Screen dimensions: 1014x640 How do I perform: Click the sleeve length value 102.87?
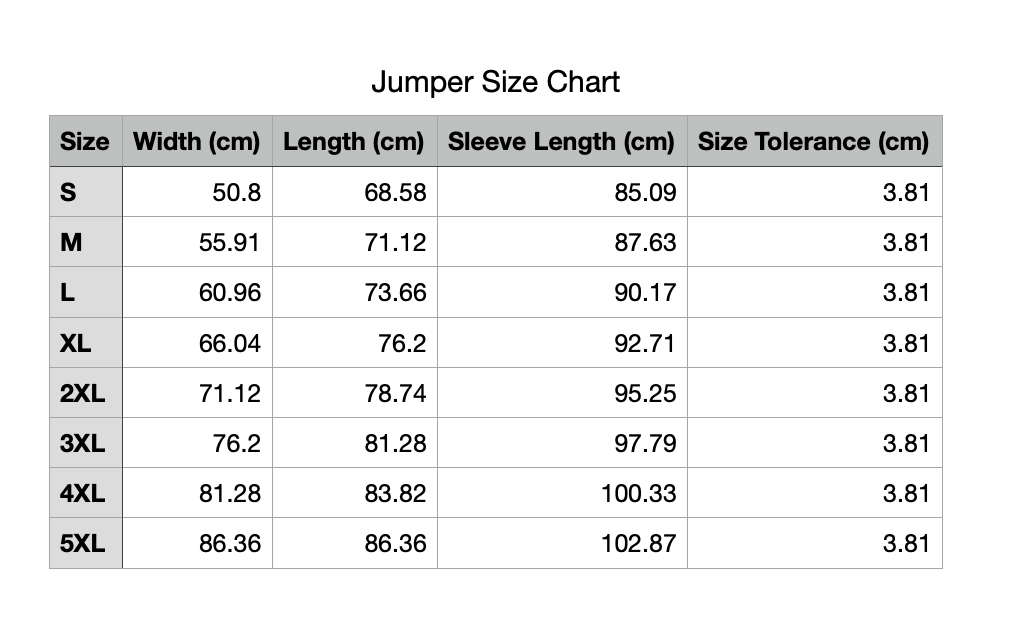click(x=638, y=543)
